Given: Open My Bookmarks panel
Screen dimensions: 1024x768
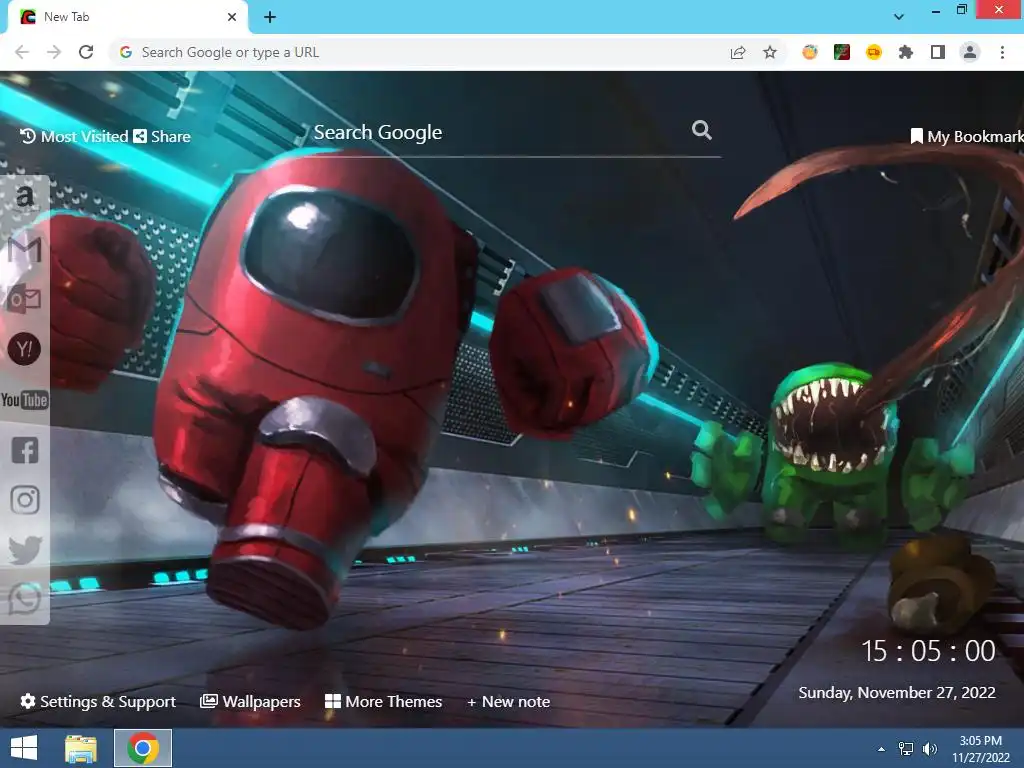Looking at the screenshot, I should point(967,136).
